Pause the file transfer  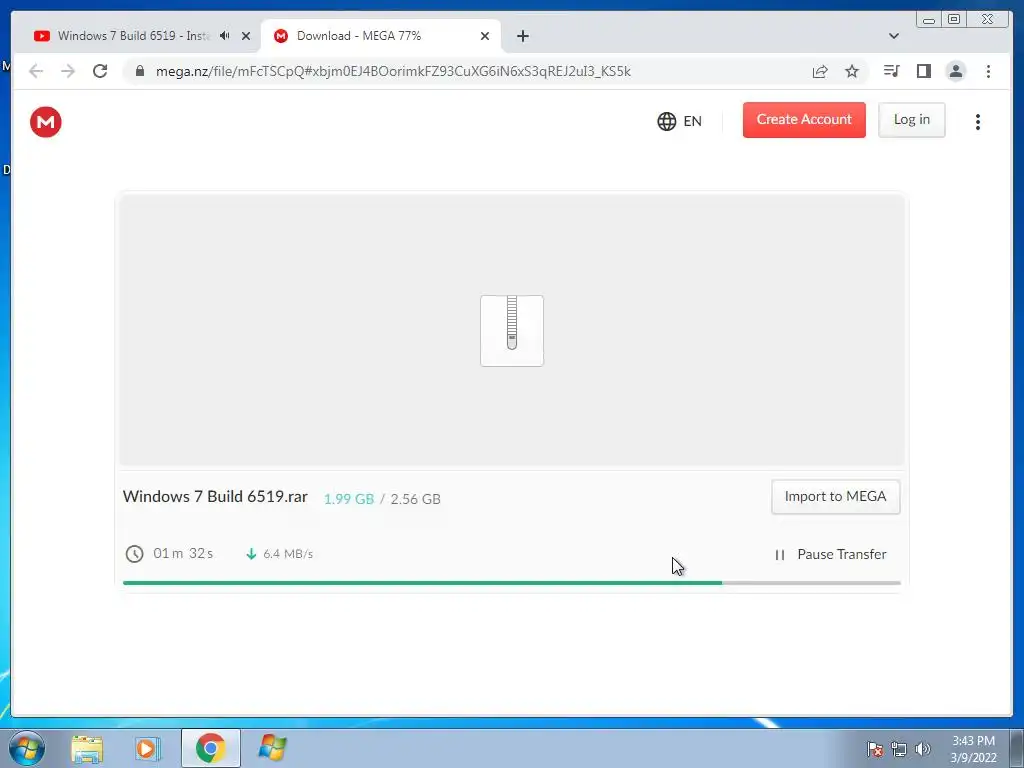coord(831,554)
